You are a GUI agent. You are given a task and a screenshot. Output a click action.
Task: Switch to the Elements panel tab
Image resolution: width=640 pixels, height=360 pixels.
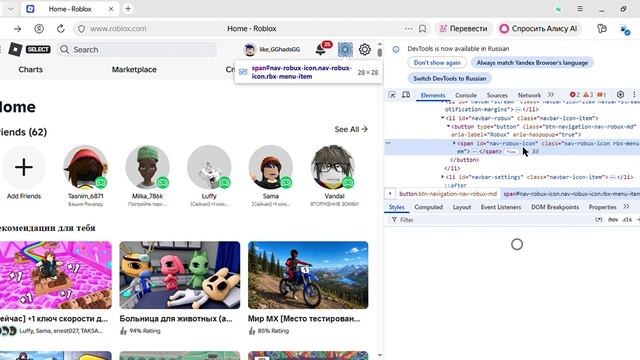tap(433, 95)
